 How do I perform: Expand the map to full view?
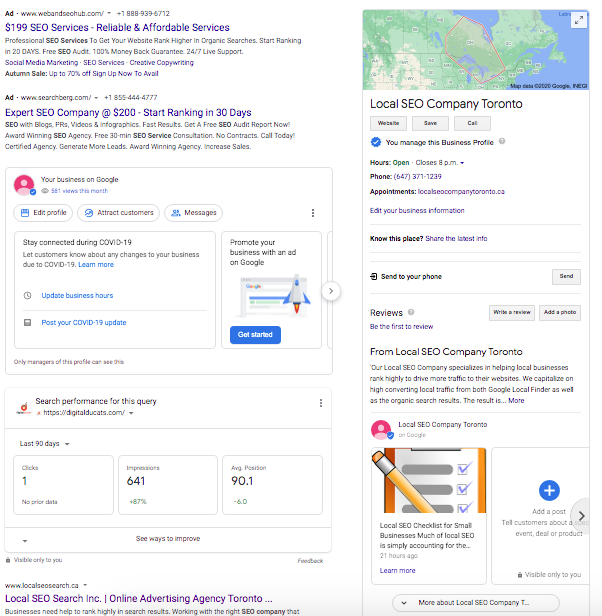point(578,20)
